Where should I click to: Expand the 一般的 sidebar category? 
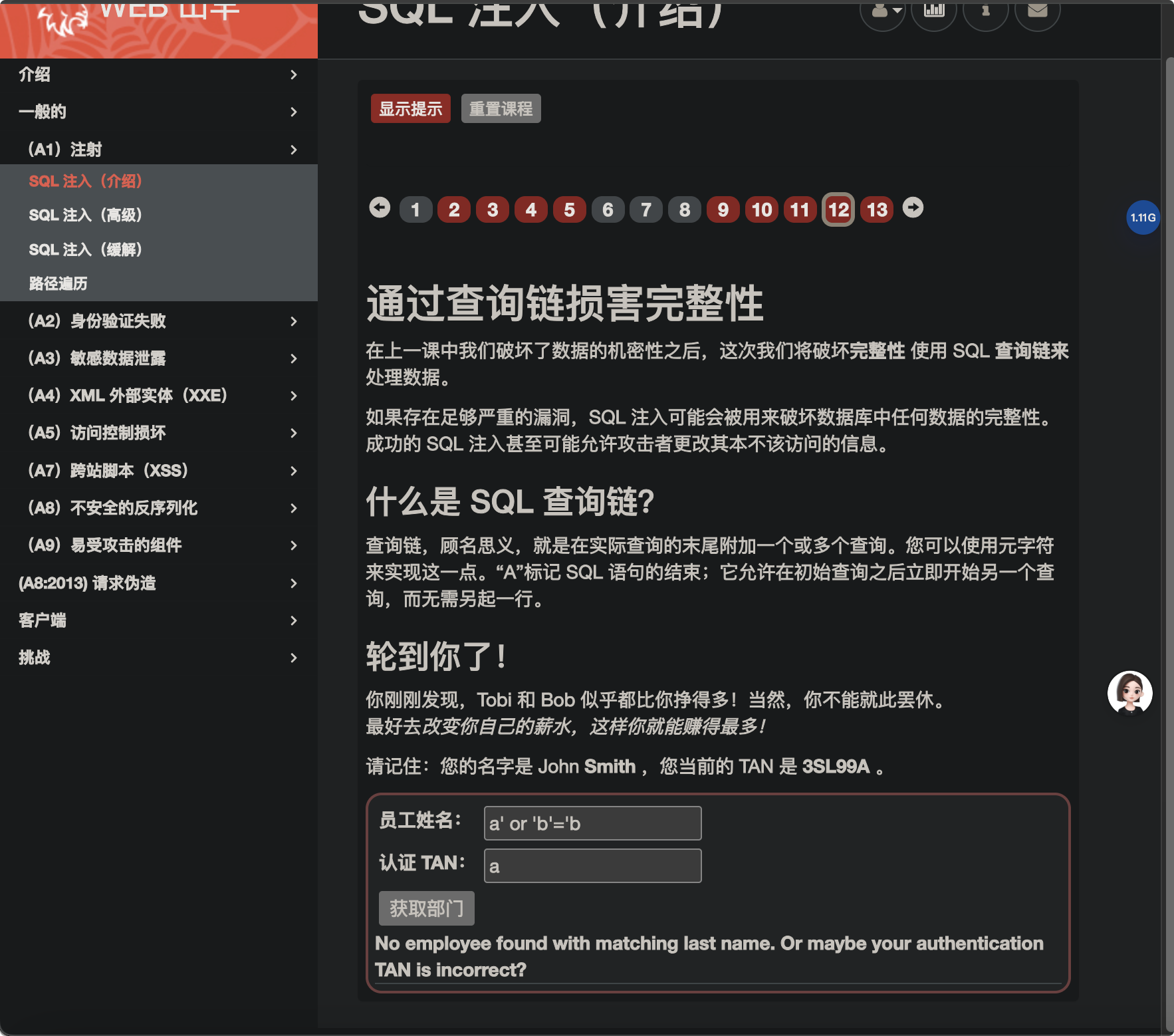[x=159, y=112]
